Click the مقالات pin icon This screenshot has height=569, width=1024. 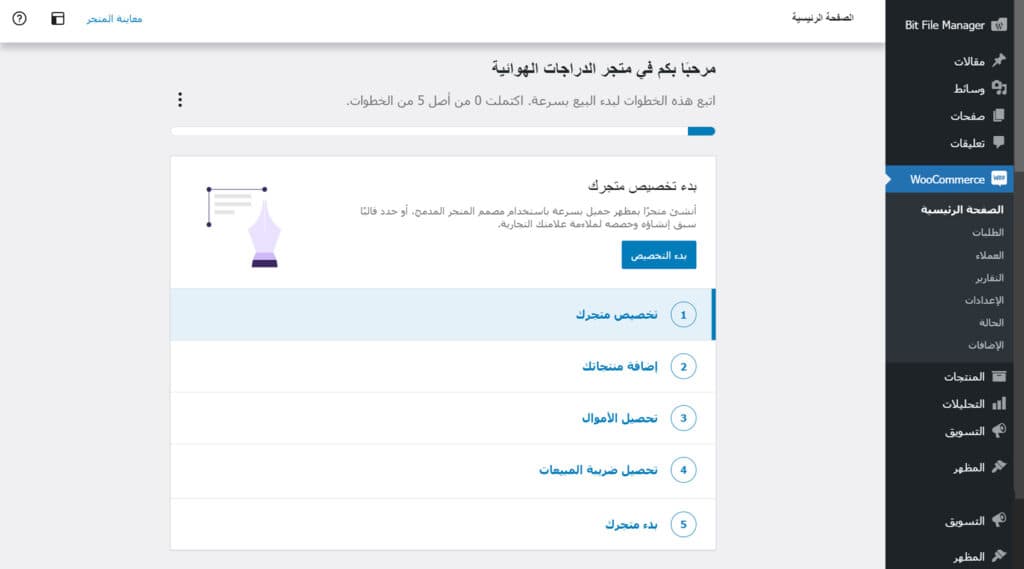[999, 60]
